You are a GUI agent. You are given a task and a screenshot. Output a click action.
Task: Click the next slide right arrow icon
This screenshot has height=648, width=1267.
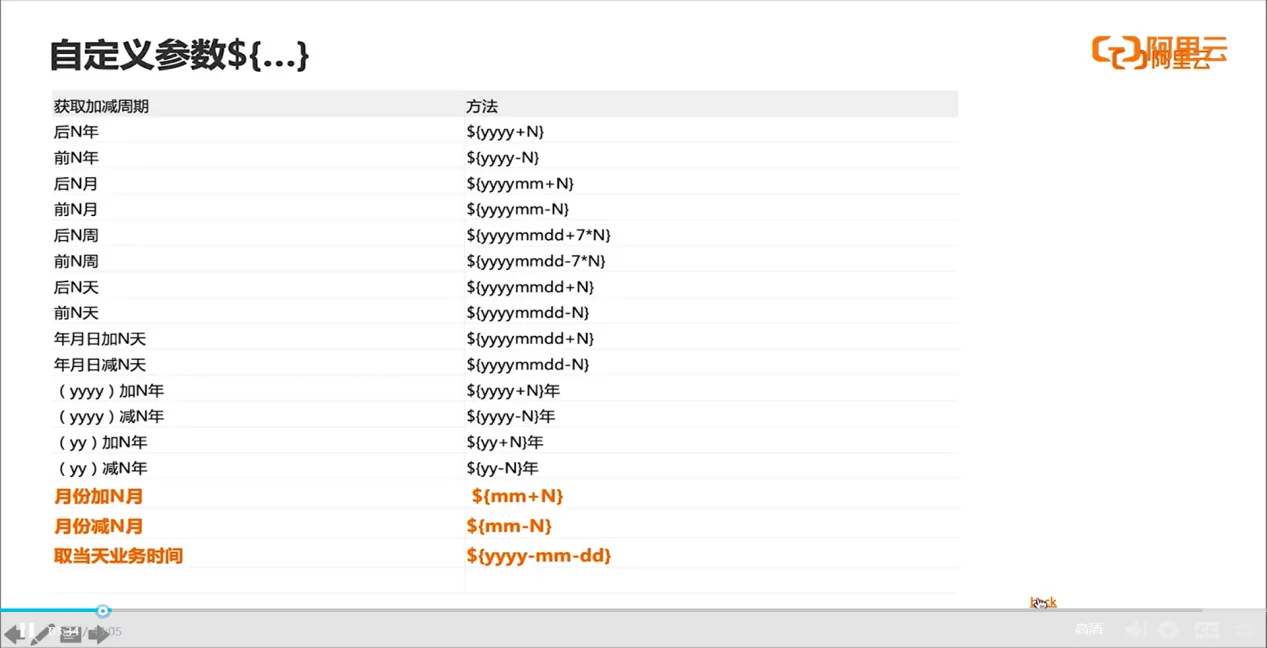coord(100,634)
